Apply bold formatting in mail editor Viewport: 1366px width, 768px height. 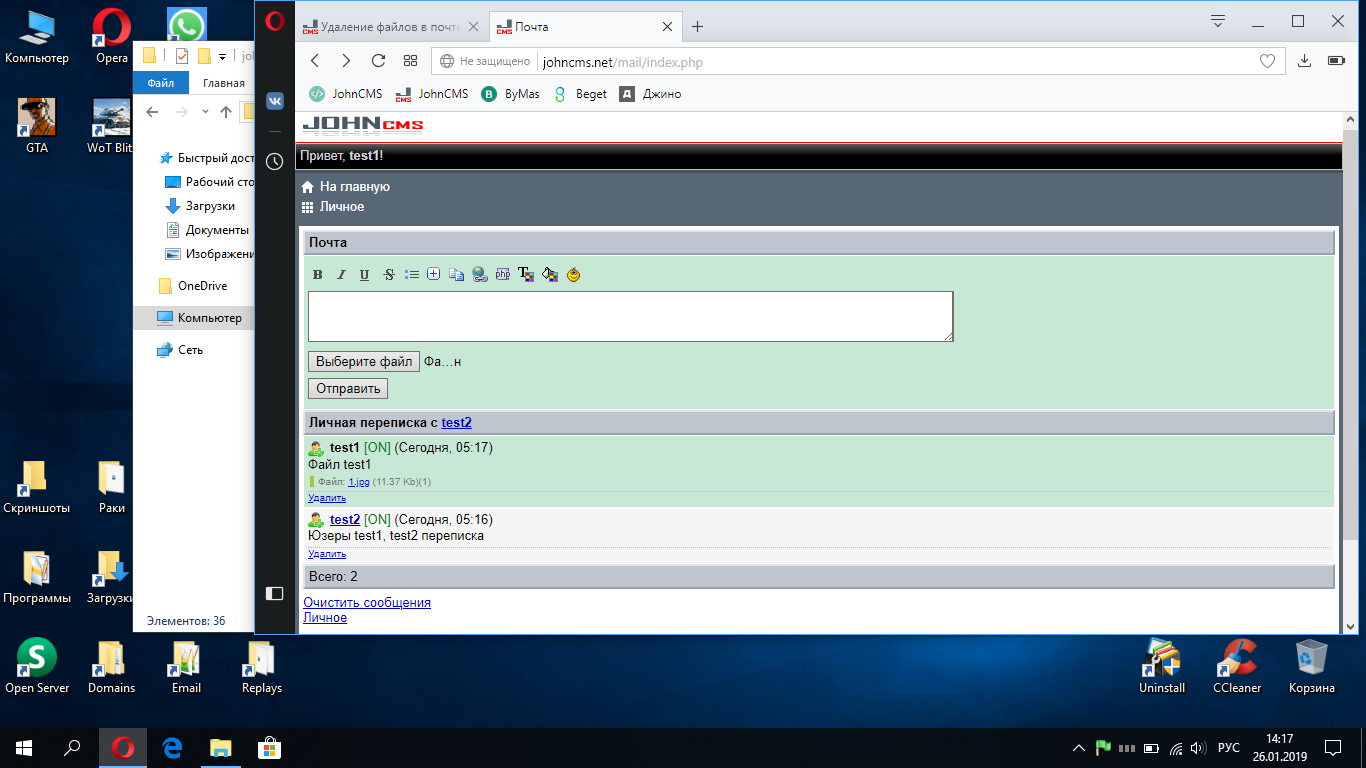click(318, 275)
